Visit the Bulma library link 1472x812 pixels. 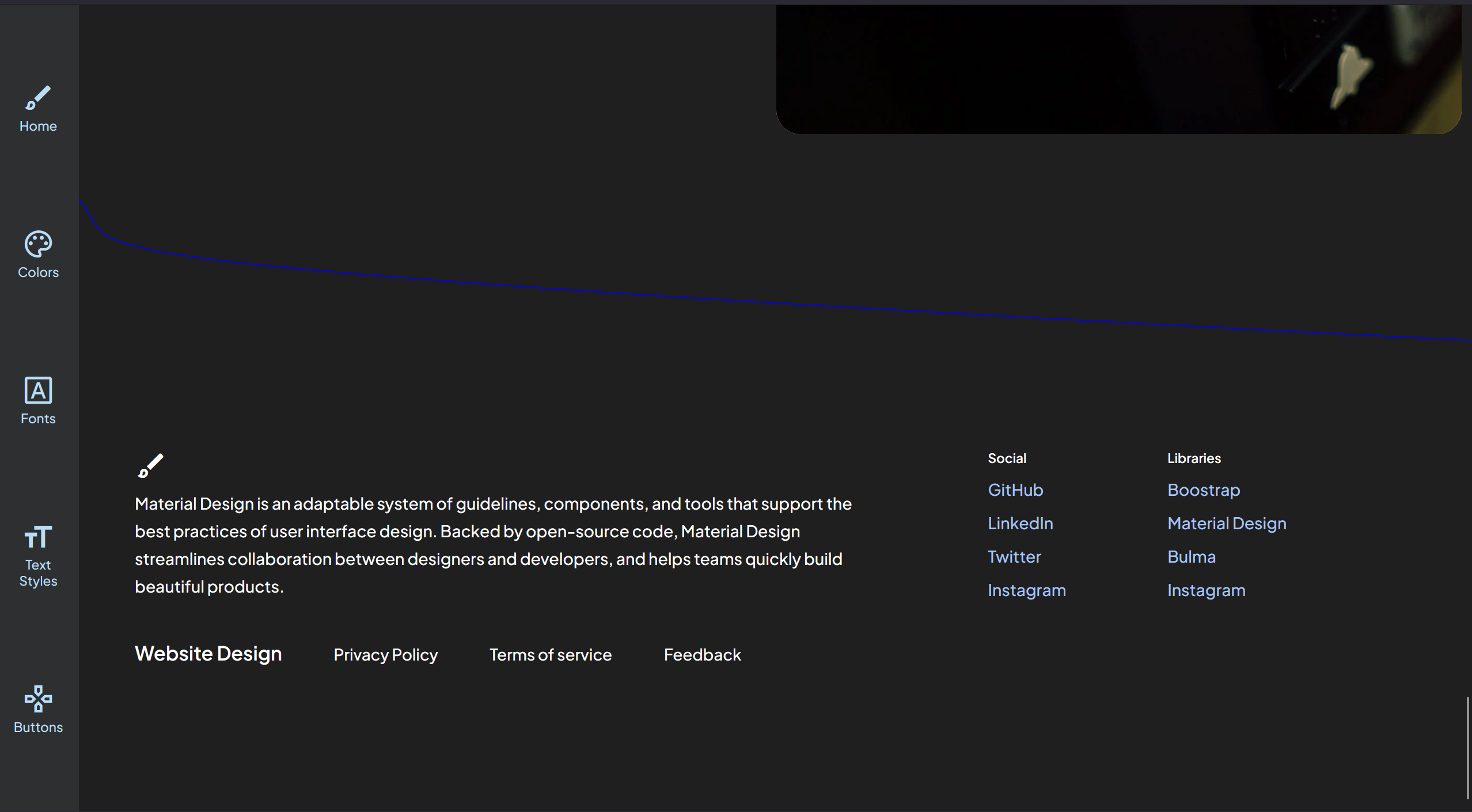[1192, 557]
